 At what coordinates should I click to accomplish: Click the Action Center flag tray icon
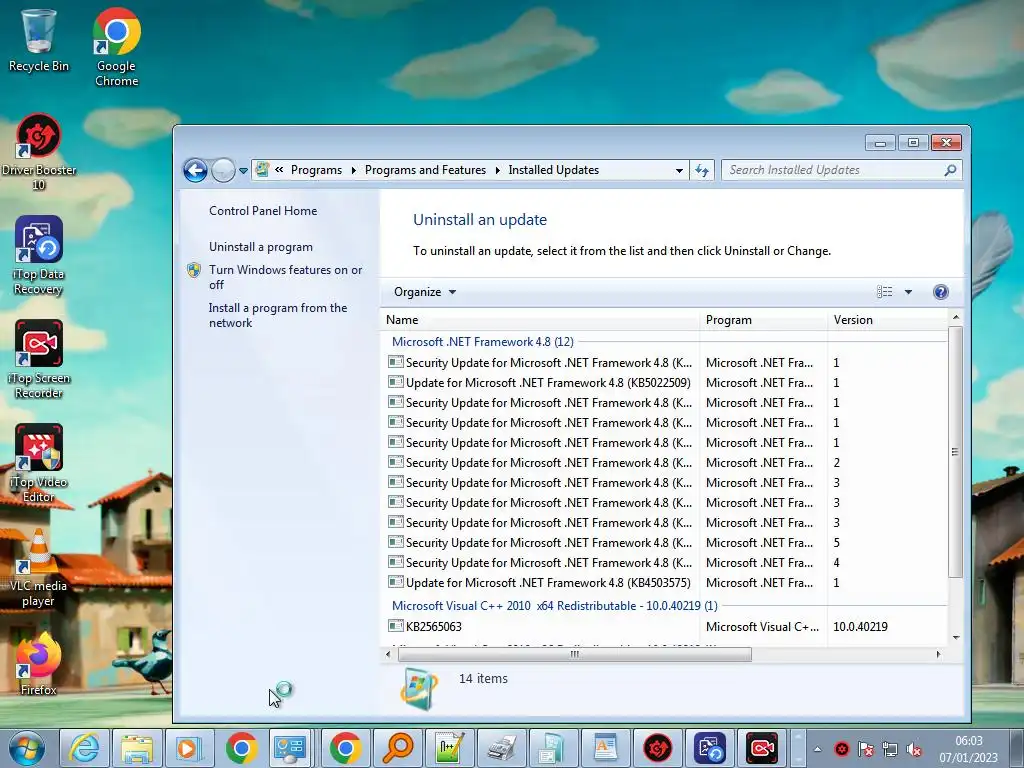(x=866, y=749)
